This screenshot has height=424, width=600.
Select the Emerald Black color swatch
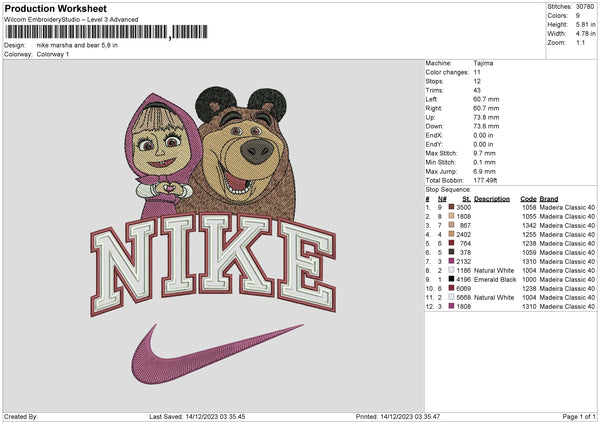[452, 279]
